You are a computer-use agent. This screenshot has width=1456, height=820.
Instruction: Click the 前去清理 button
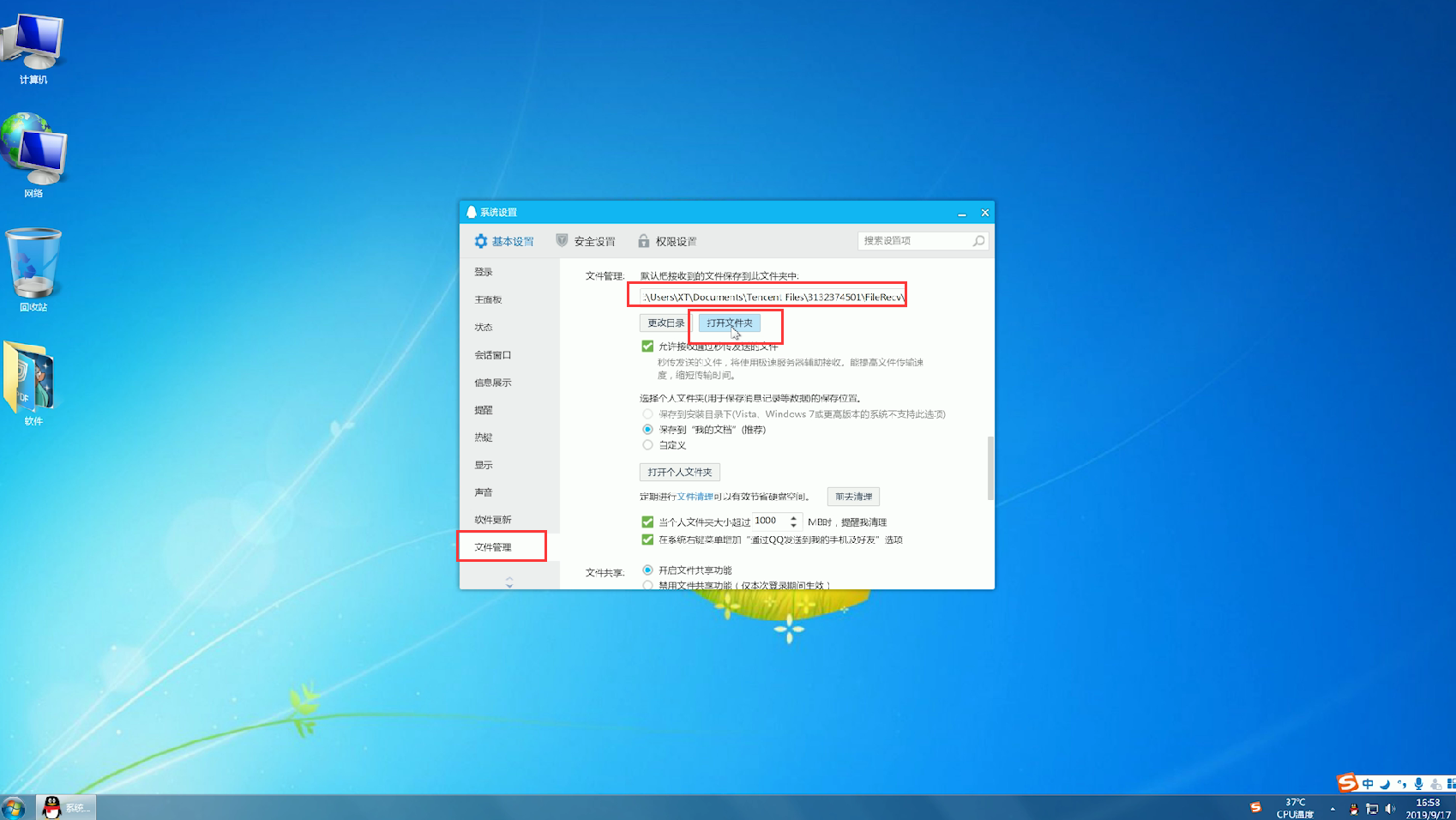coord(853,497)
